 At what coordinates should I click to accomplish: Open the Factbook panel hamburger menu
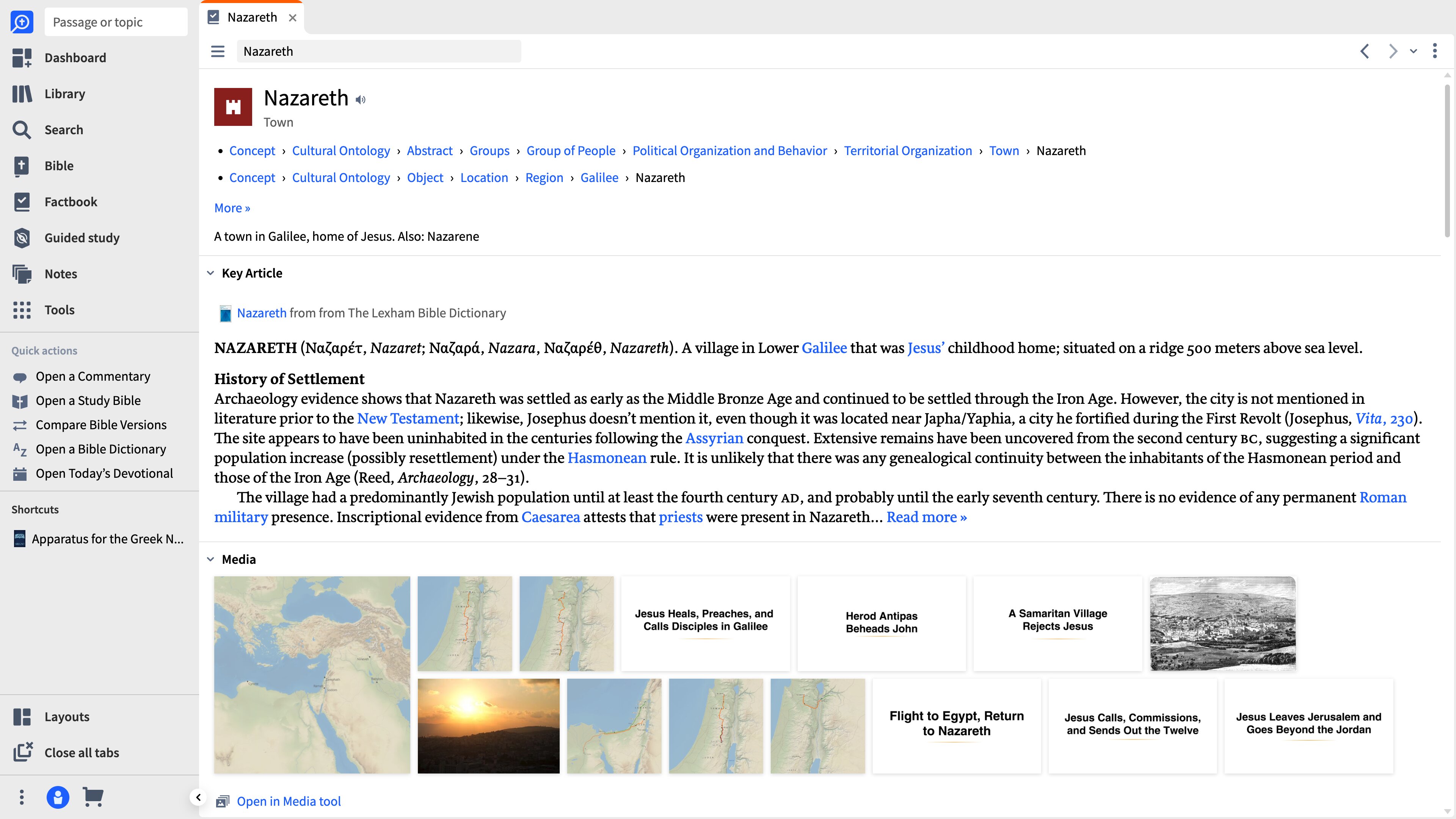coord(218,52)
